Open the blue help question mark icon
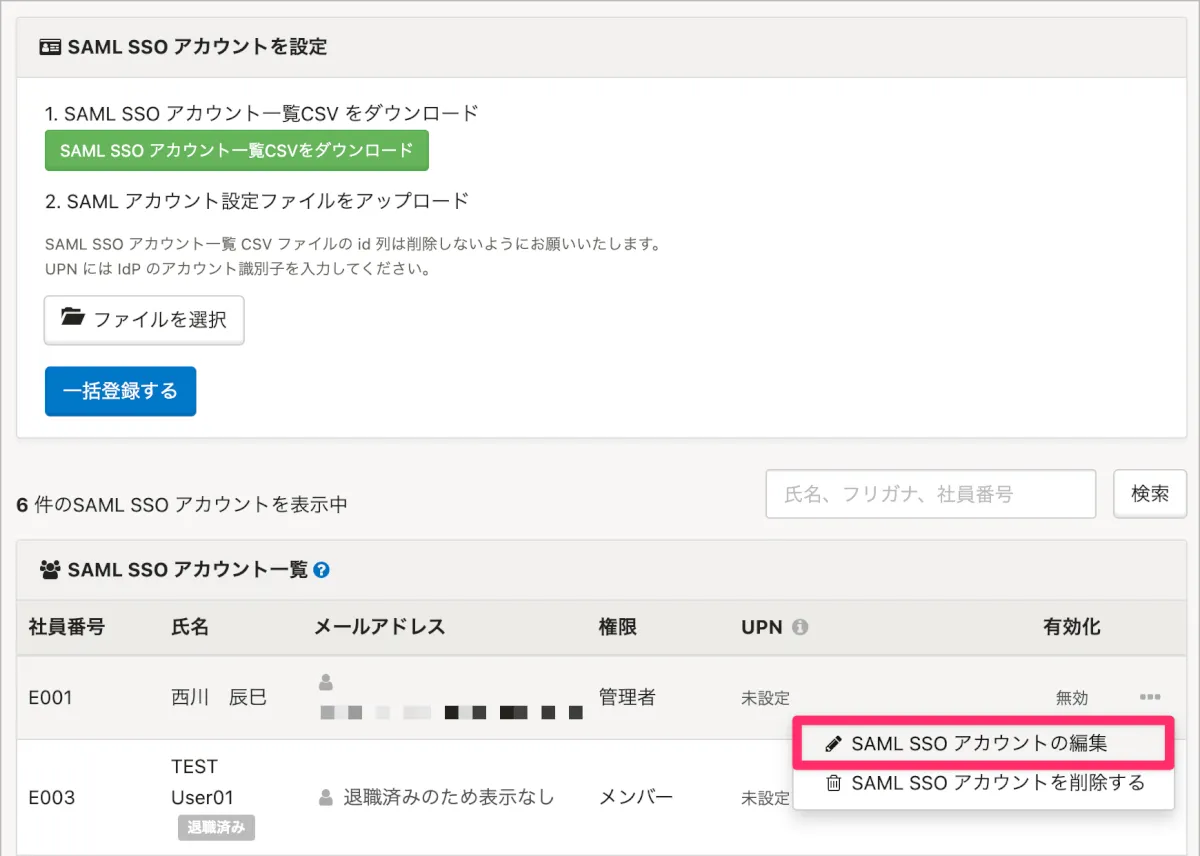The image size is (1200, 856). [x=321, y=570]
